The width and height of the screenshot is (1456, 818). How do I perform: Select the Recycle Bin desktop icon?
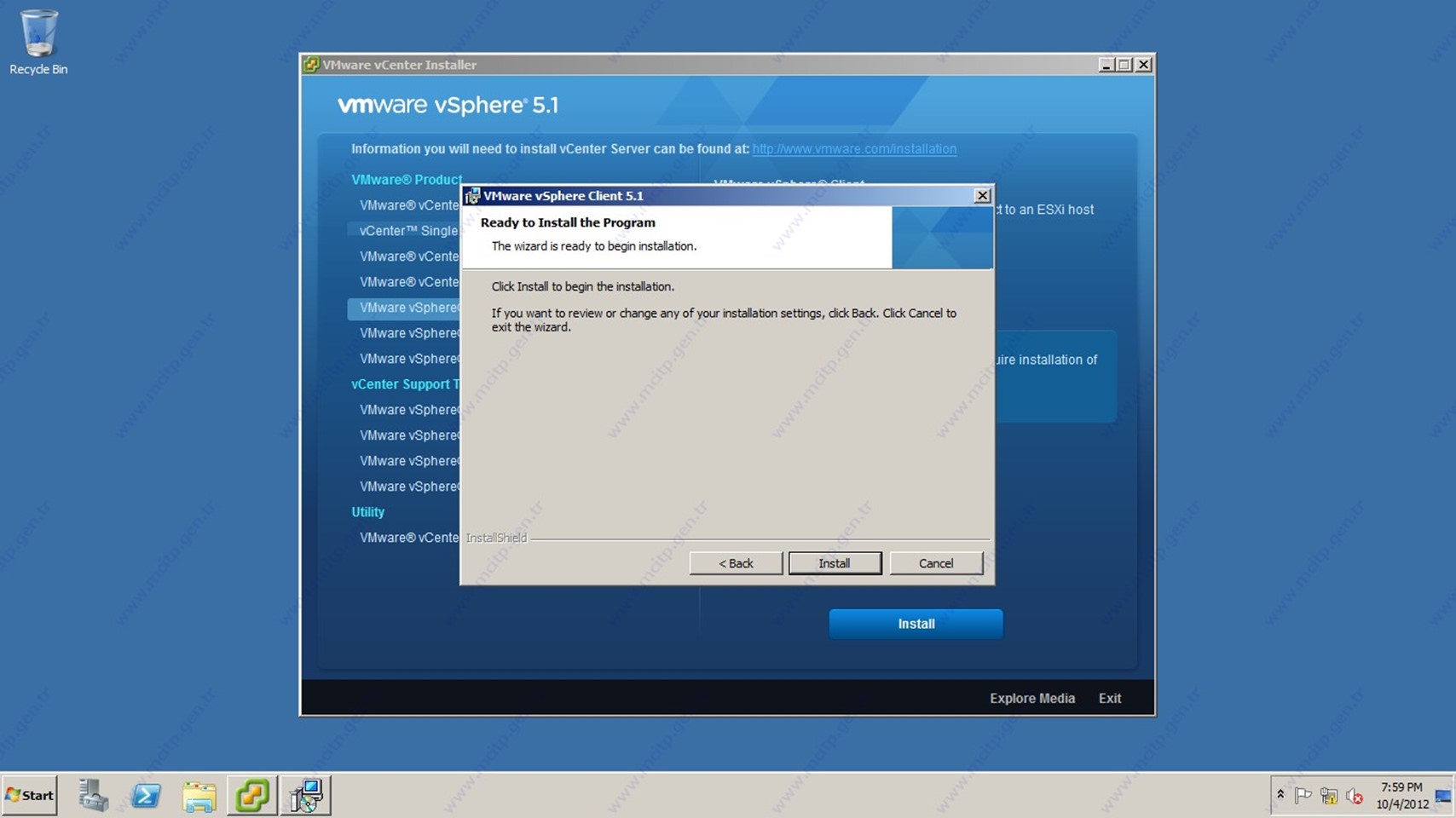coord(38,43)
